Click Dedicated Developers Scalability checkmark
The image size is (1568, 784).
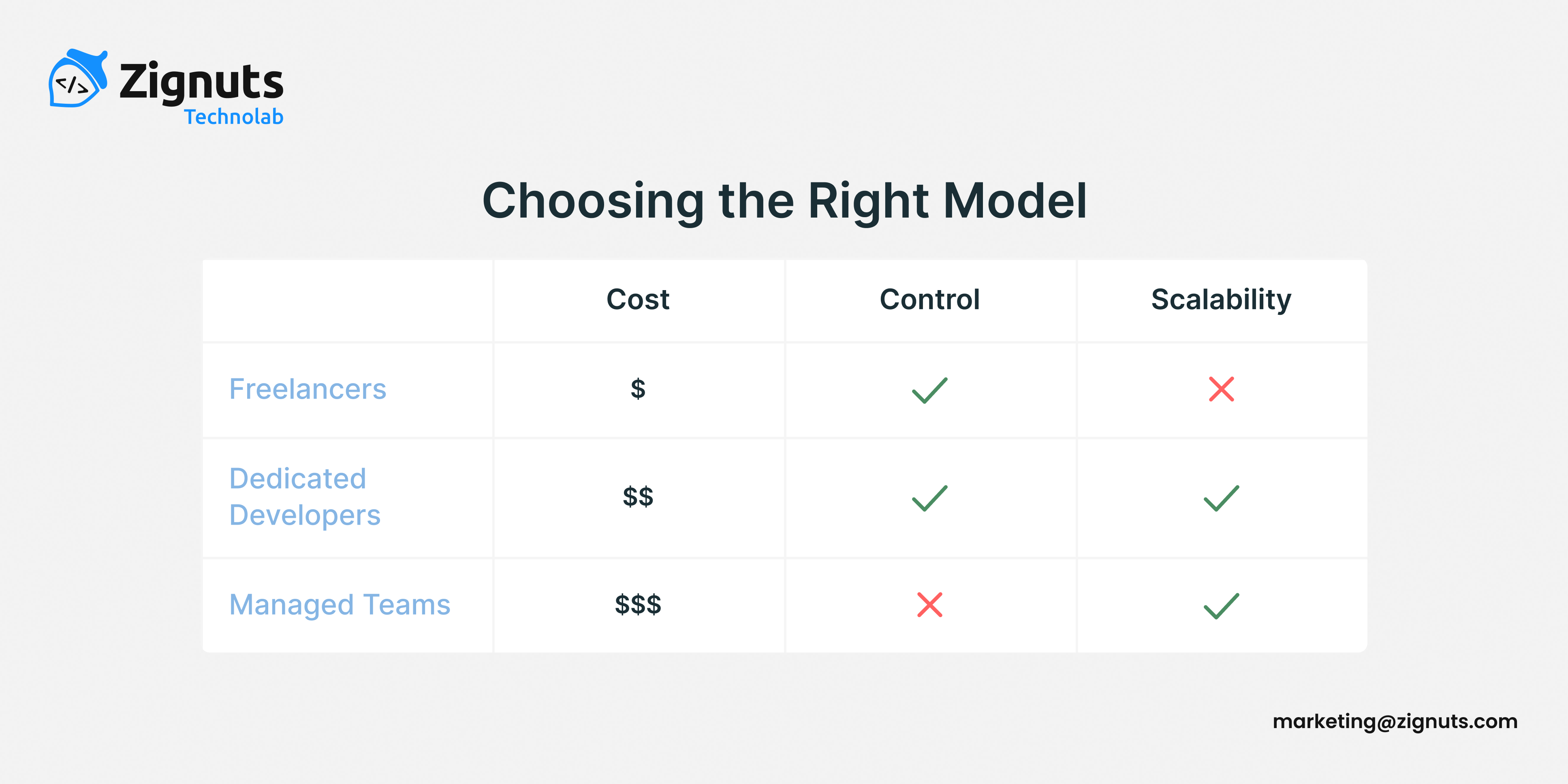point(1221,498)
